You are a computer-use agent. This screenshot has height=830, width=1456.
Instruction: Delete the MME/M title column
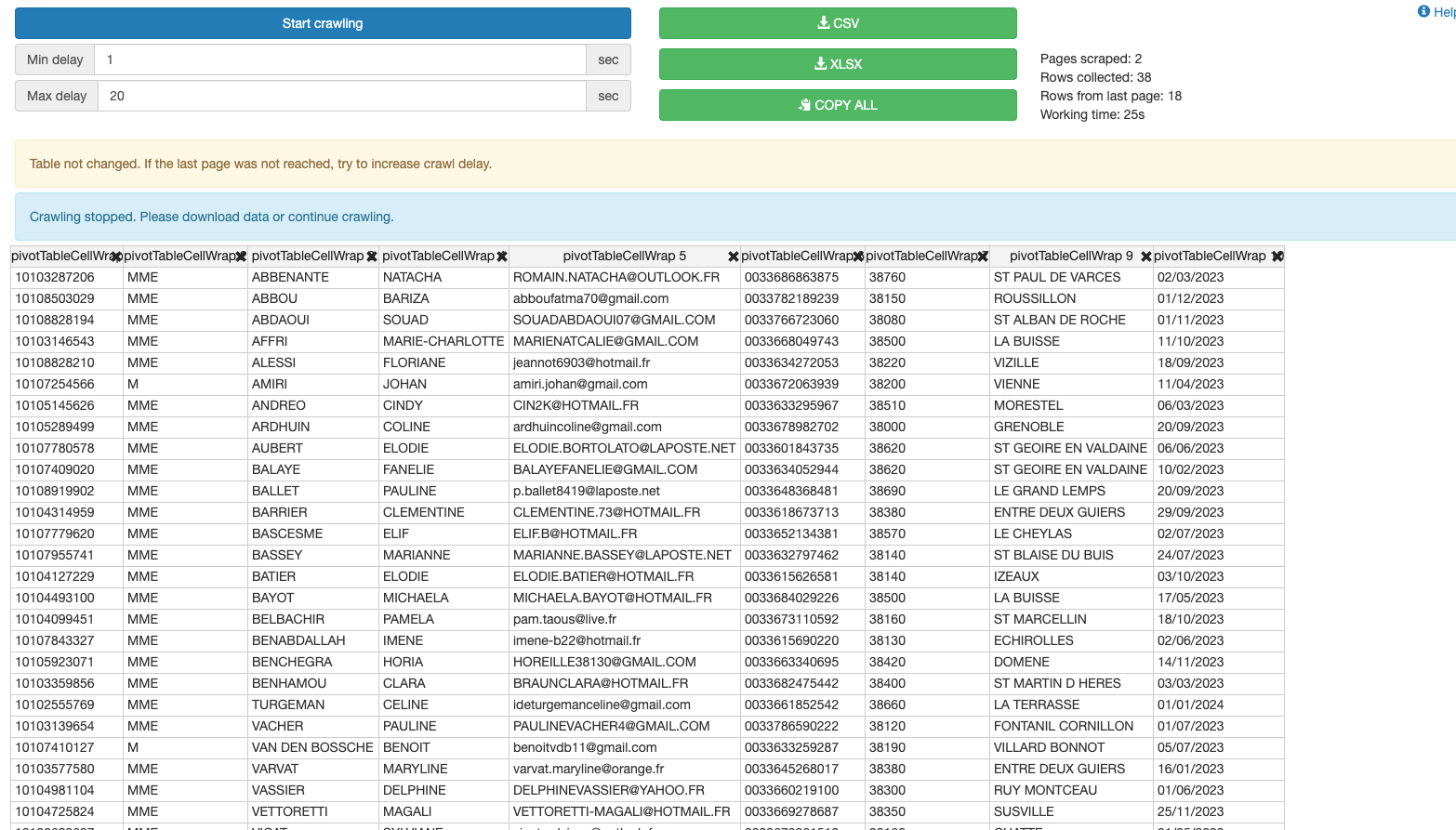tap(241, 257)
